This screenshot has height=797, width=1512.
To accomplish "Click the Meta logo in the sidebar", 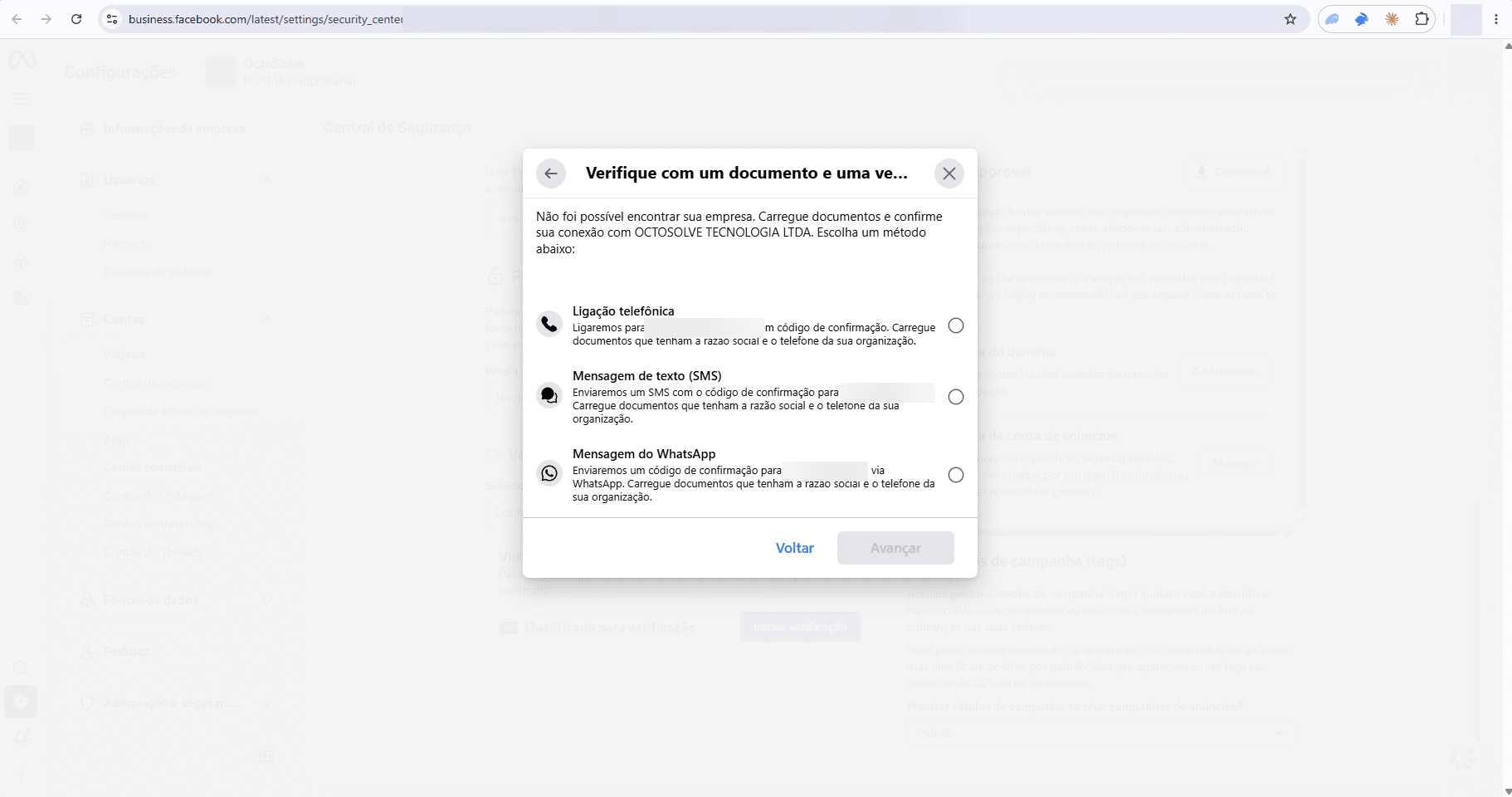I will [22, 60].
